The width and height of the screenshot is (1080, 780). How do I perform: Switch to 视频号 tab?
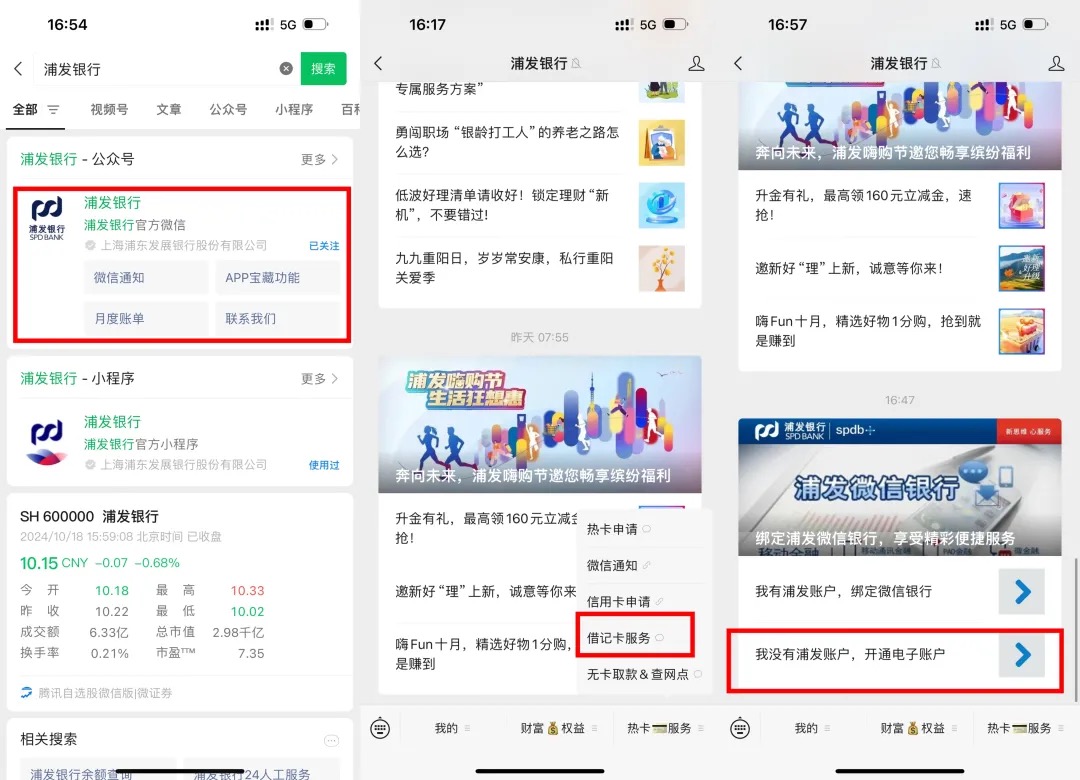109,110
